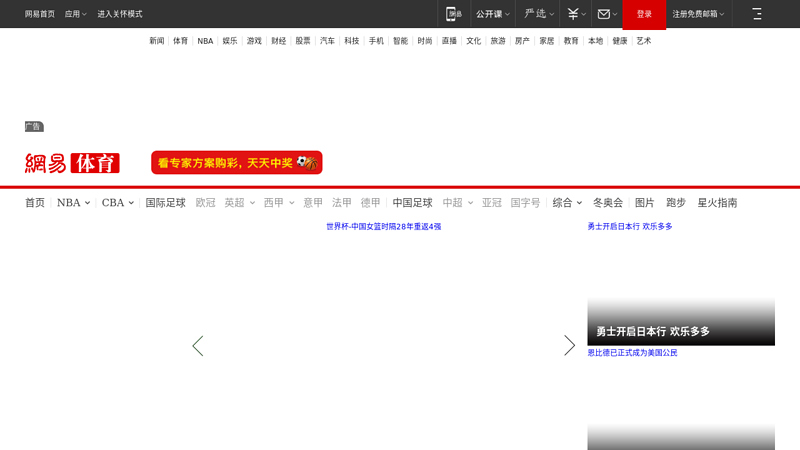Open the 健康 channel

pyautogui.click(x=620, y=41)
